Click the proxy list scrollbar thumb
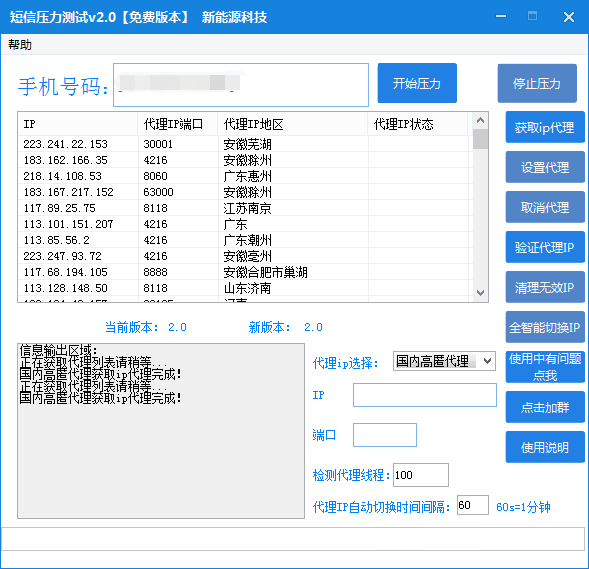The image size is (589, 569). 480,139
